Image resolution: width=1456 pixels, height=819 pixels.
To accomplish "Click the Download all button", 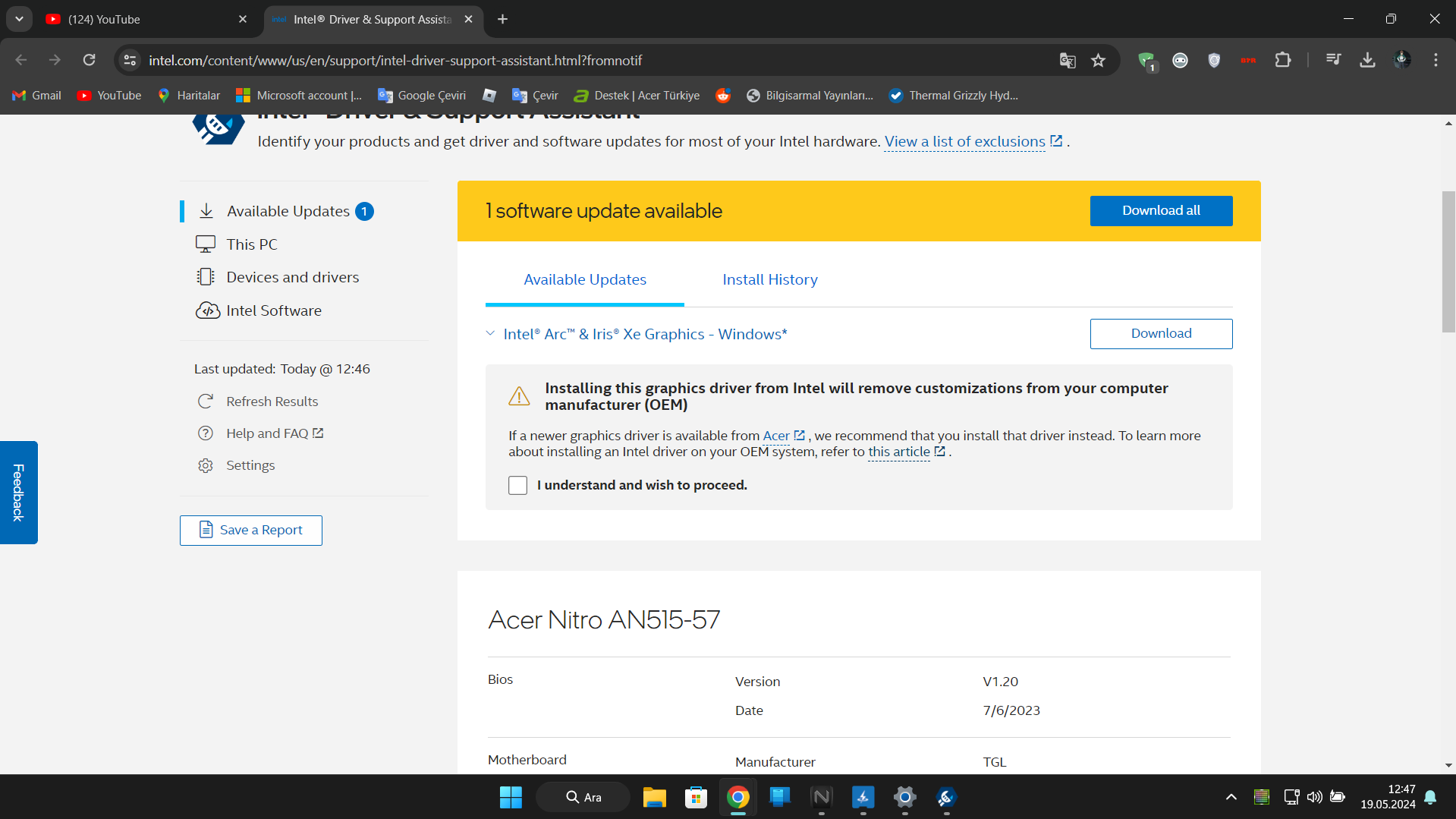I will click(1161, 211).
